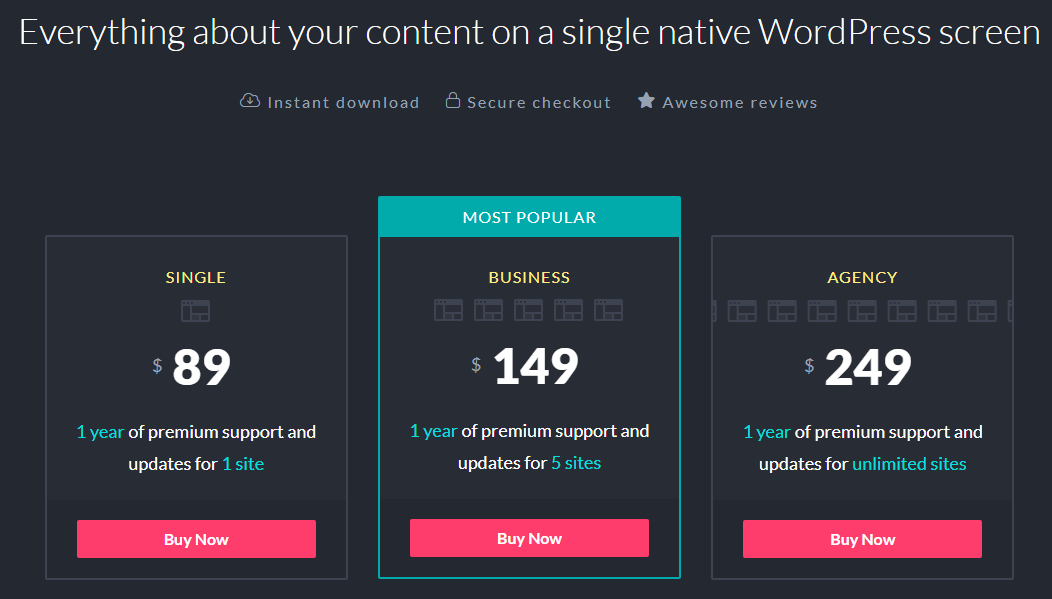This screenshot has width=1052, height=599.
Task: Click Buy Now for the Single plan
Action: click(196, 539)
